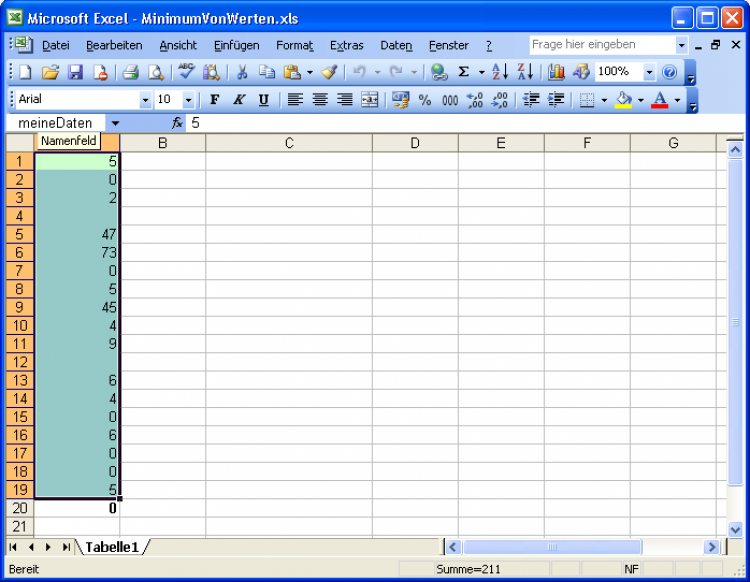Expand the meineDaten name box dropdown
This screenshot has width=750, height=582.
click(x=115, y=123)
